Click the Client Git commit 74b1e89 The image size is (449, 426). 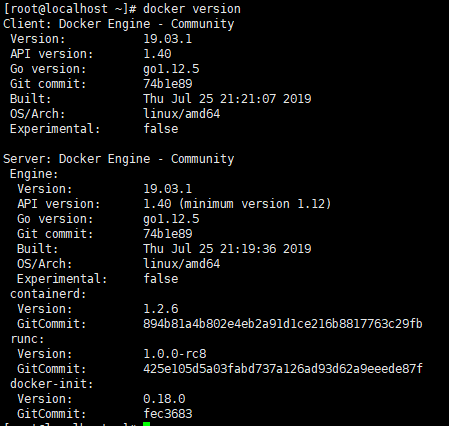point(168,84)
